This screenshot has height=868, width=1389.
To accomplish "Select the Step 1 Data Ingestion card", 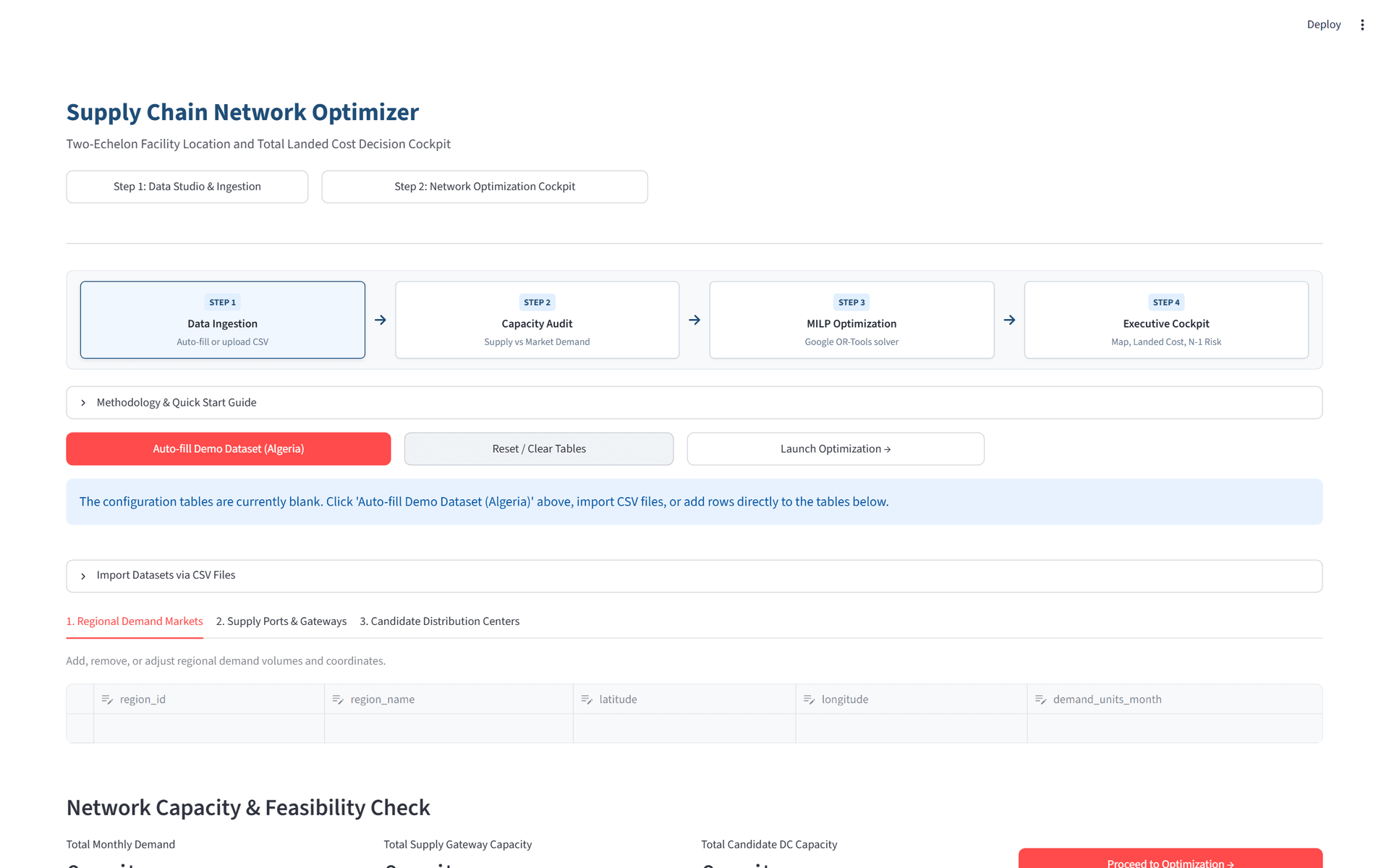I will pos(223,320).
